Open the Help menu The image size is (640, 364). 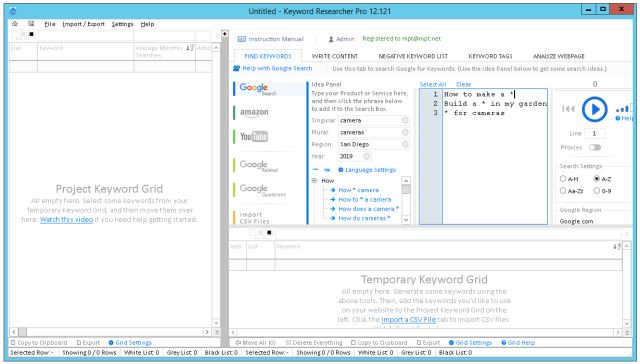coord(147,24)
